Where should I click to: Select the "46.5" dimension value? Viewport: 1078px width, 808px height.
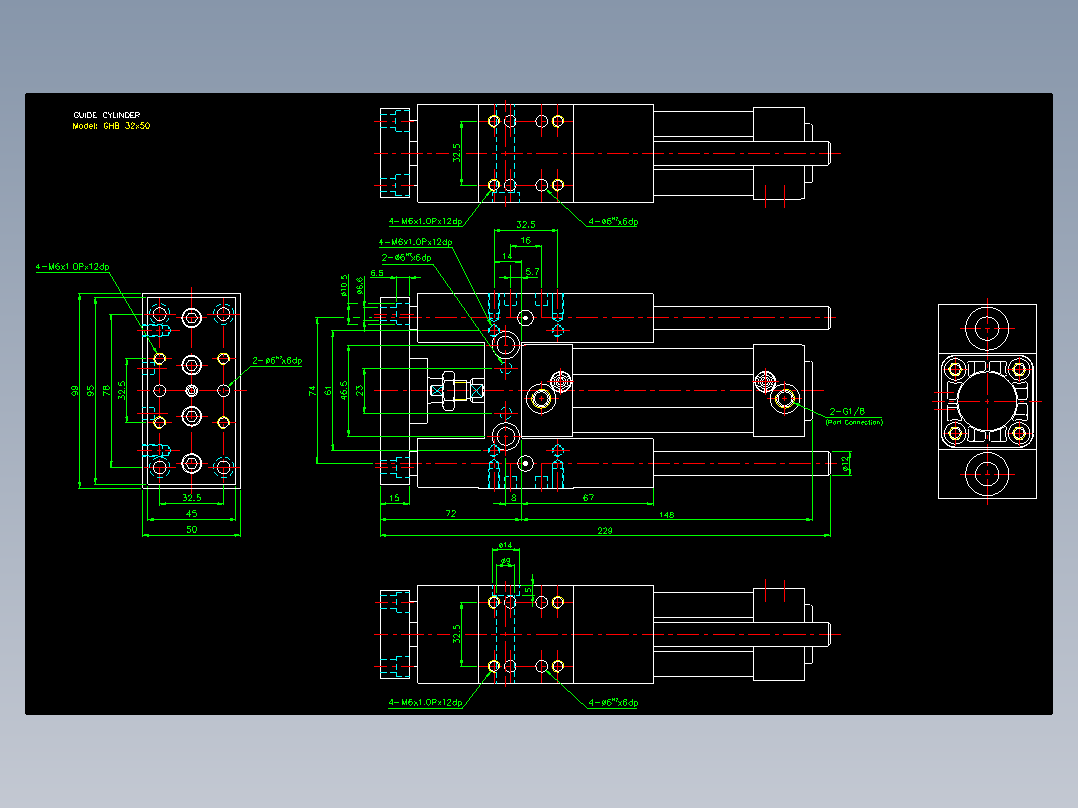coord(344,390)
